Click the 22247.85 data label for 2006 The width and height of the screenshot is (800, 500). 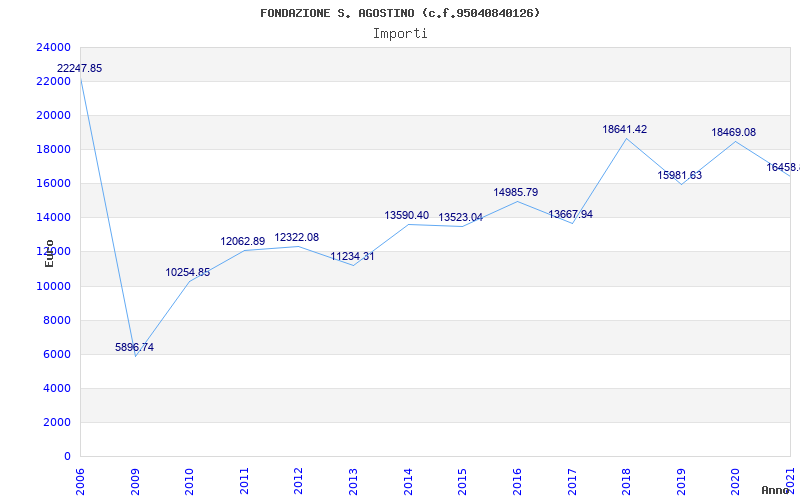(80, 68)
